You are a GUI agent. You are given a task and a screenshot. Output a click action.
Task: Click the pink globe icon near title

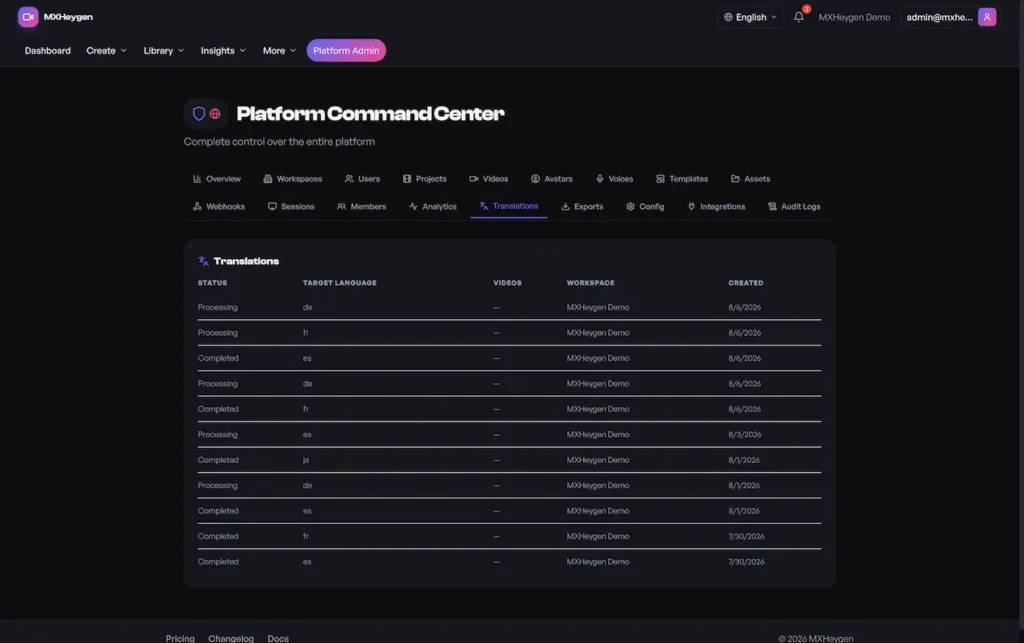(x=215, y=114)
